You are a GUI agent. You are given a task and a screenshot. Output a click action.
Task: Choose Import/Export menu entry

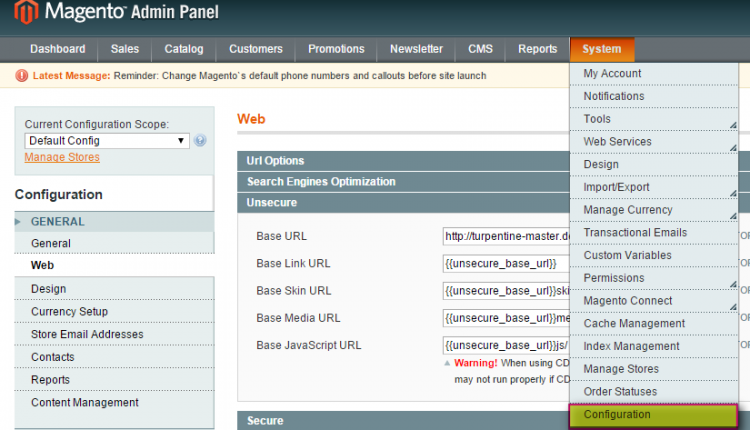[x=654, y=187]
